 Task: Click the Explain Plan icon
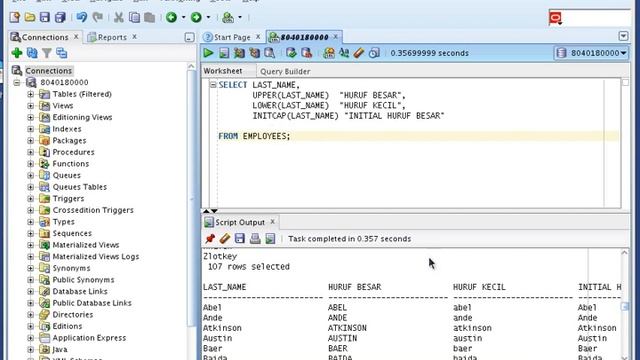click(x=254, y=53)
